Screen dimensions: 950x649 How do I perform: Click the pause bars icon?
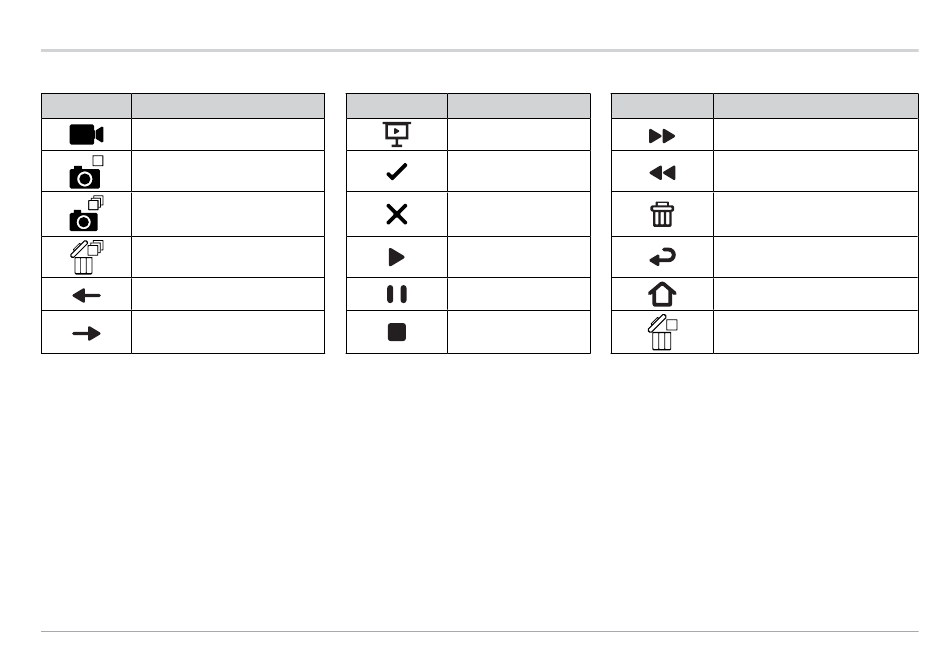tap(397, 294)
